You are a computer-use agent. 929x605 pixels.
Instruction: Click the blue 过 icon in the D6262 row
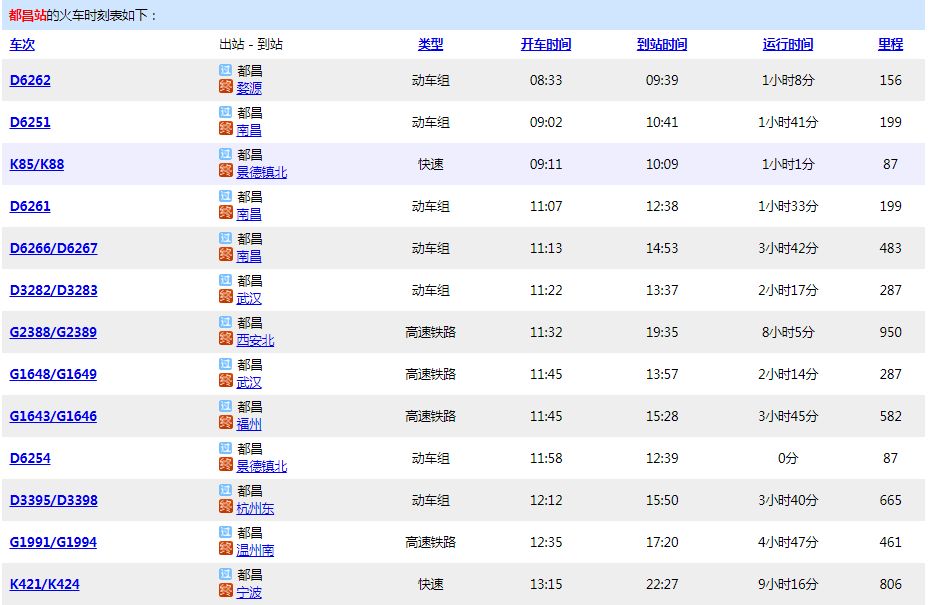pyautogui.click(x=225, y=71)
